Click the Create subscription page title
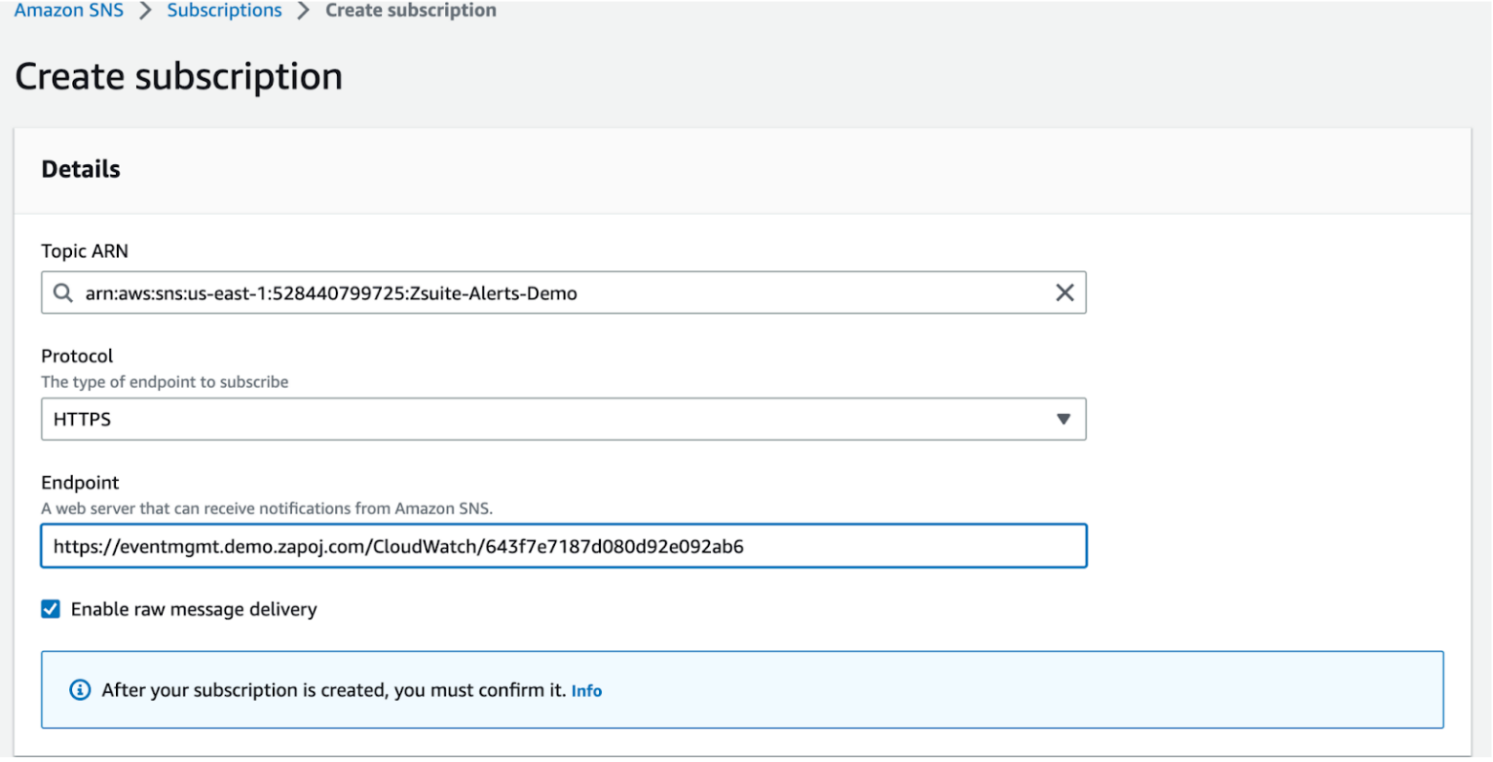The image size is (1493, 762). pos(178,77)
